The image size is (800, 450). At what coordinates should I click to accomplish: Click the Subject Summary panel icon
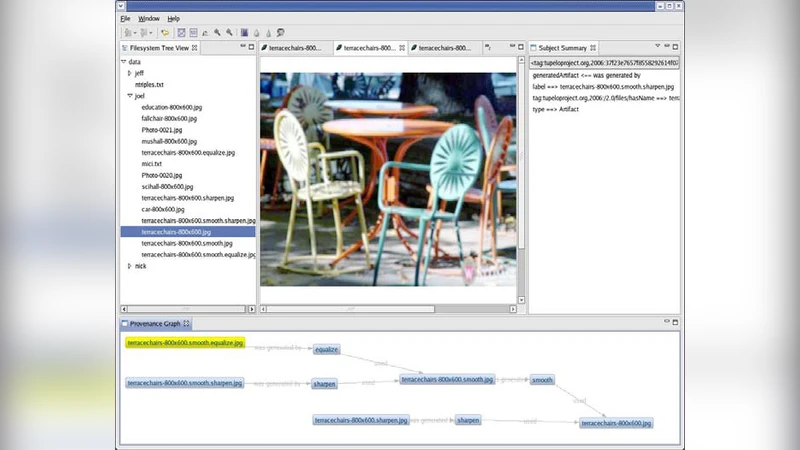pos(534,48)
